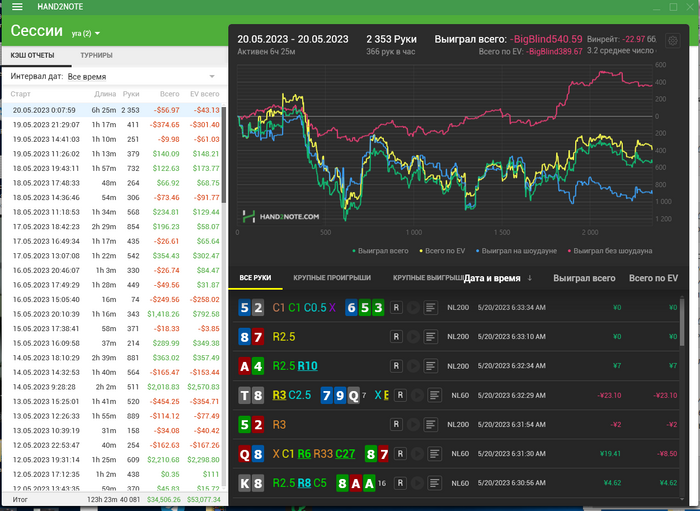700x511 pixels.
Task: Click sessions list vertical scrollbar
Action: pos(224,154)
